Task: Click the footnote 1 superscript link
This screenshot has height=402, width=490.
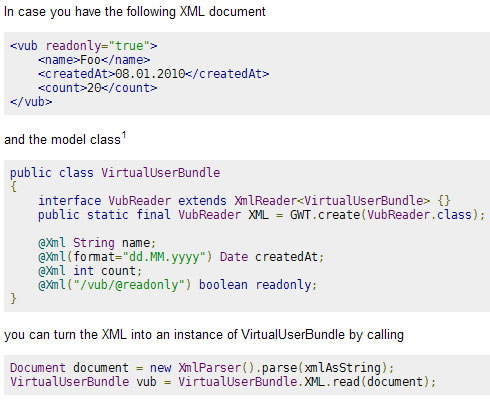Action: (124, 135)
